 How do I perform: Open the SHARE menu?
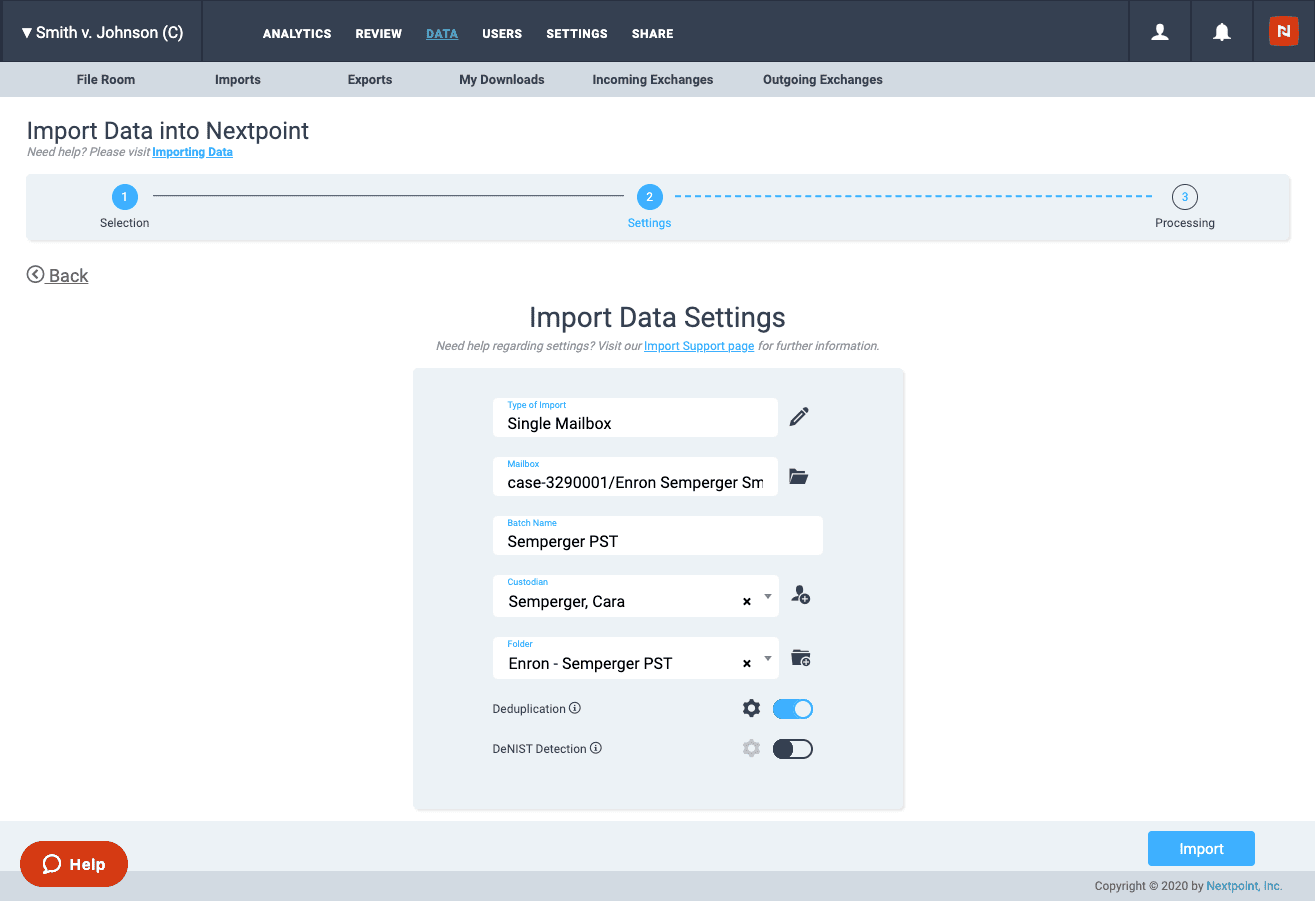(652, 34)
